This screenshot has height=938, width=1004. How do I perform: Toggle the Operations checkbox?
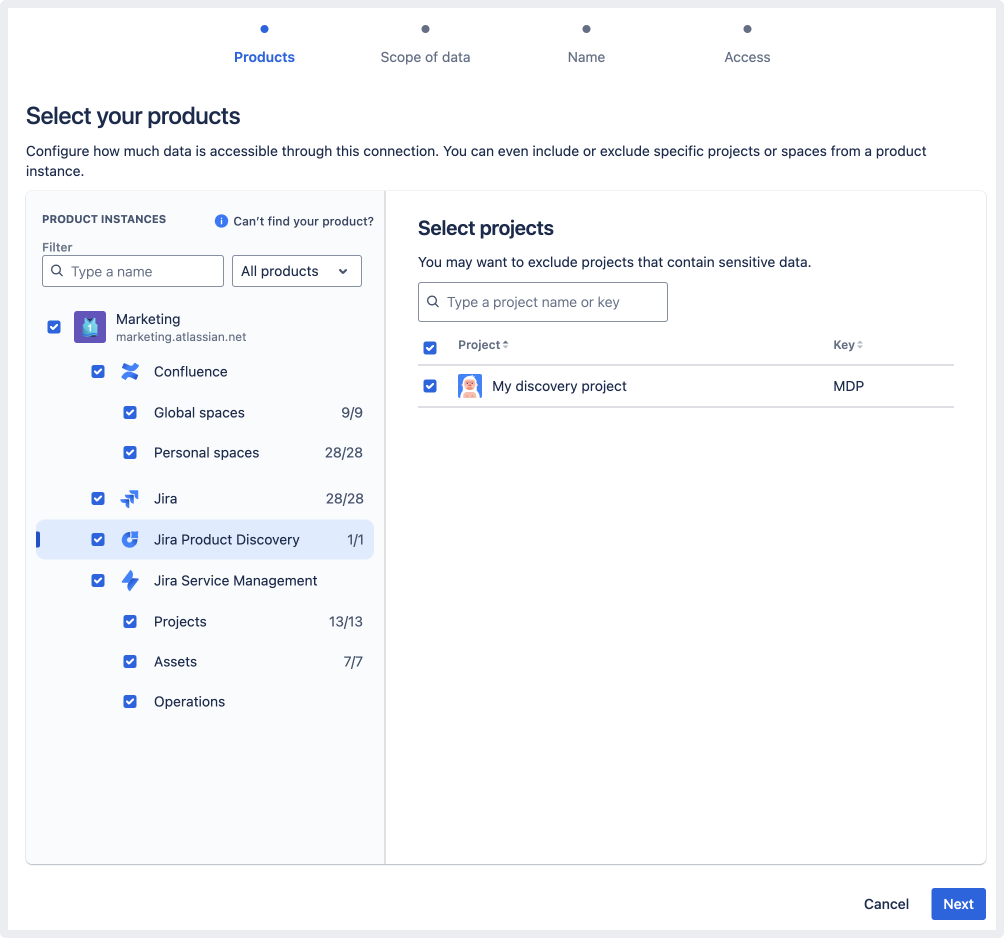tap(130, 702)
